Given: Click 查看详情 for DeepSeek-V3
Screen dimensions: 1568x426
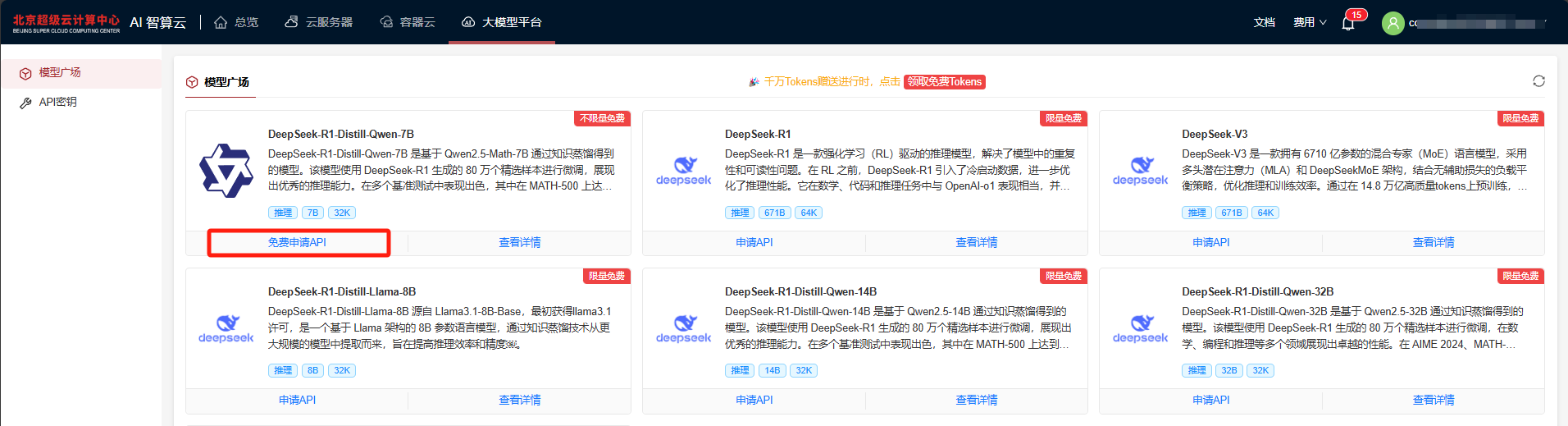Looking at the screenshot, I should (1434, 243).
